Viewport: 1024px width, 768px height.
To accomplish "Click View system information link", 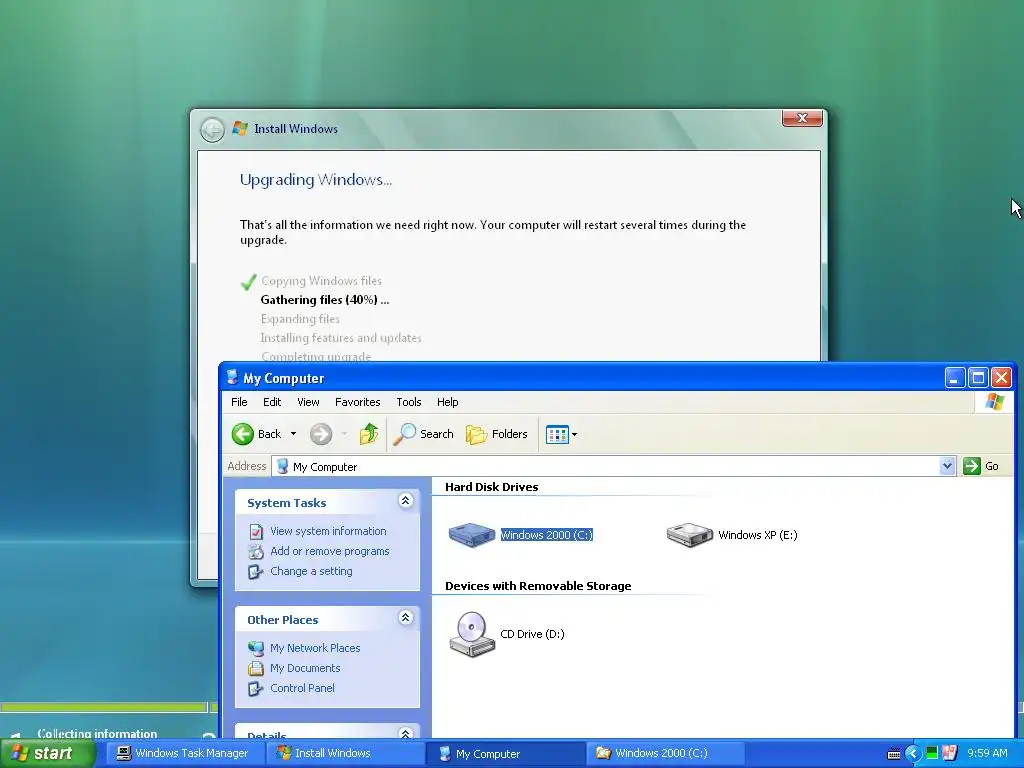I will [x=328, y=531].
